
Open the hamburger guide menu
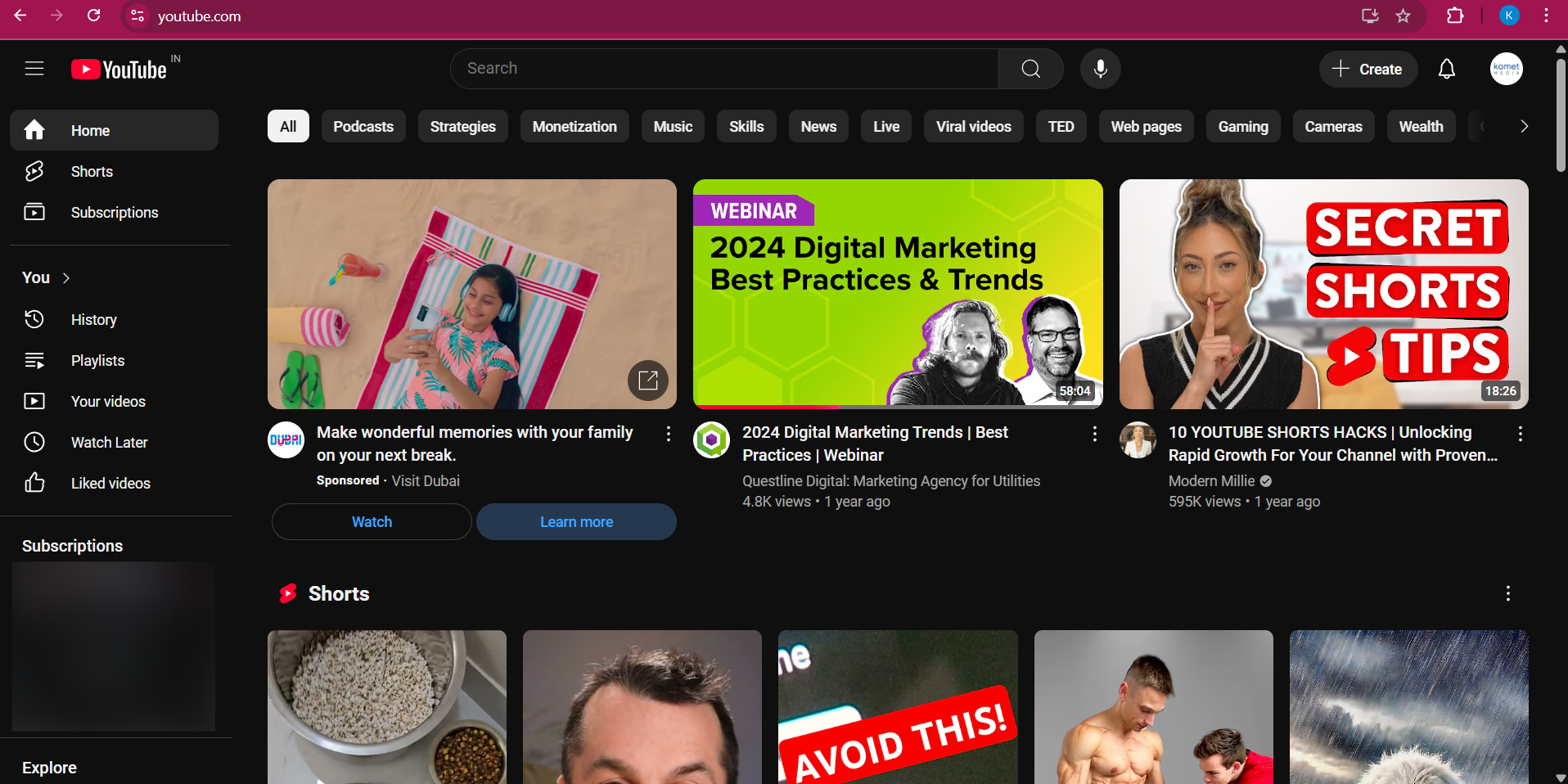pyautogui.click(x=34, y=69)
